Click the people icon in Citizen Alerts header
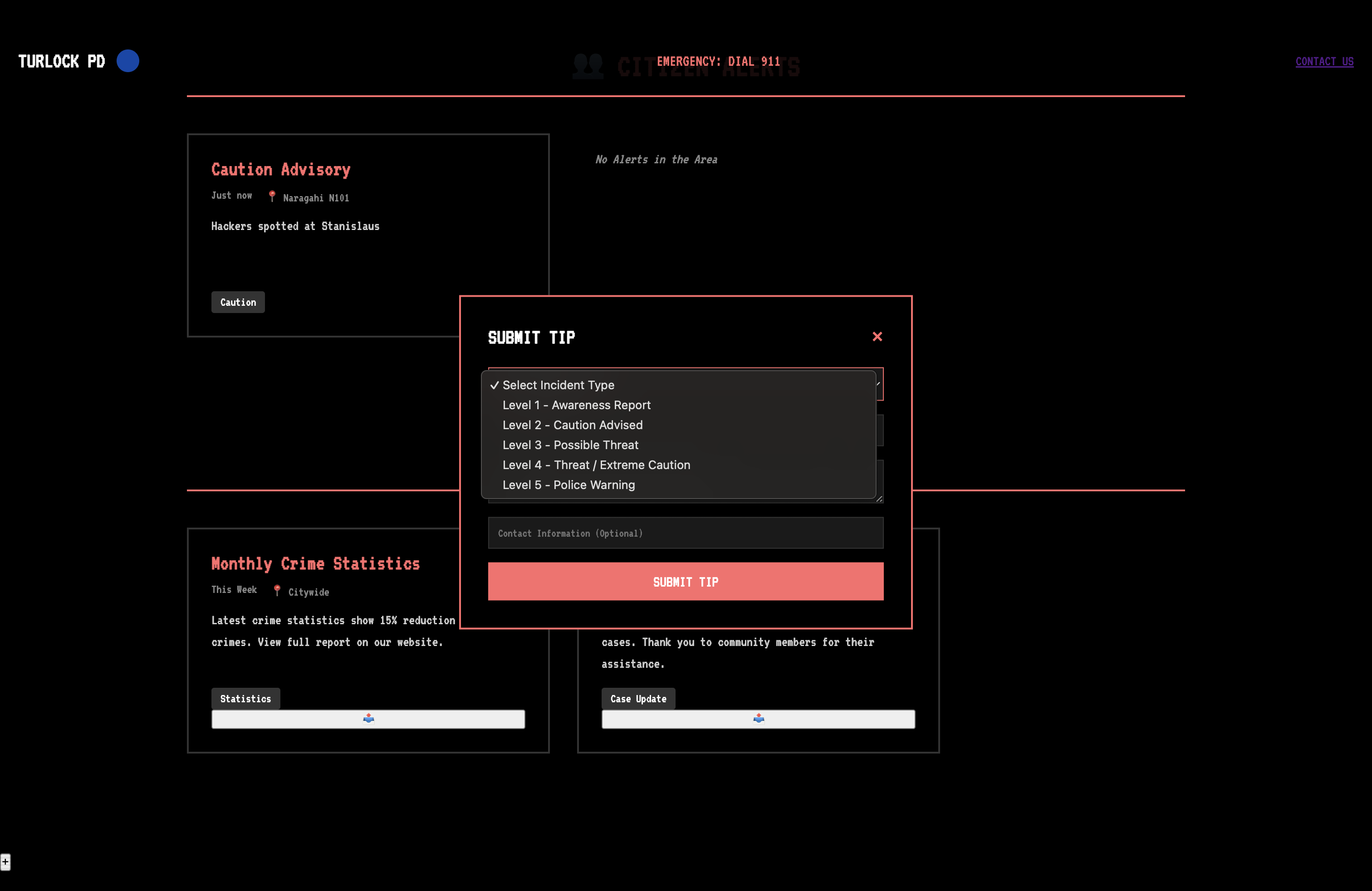1372x891 pixels. [x=588, y=67]
